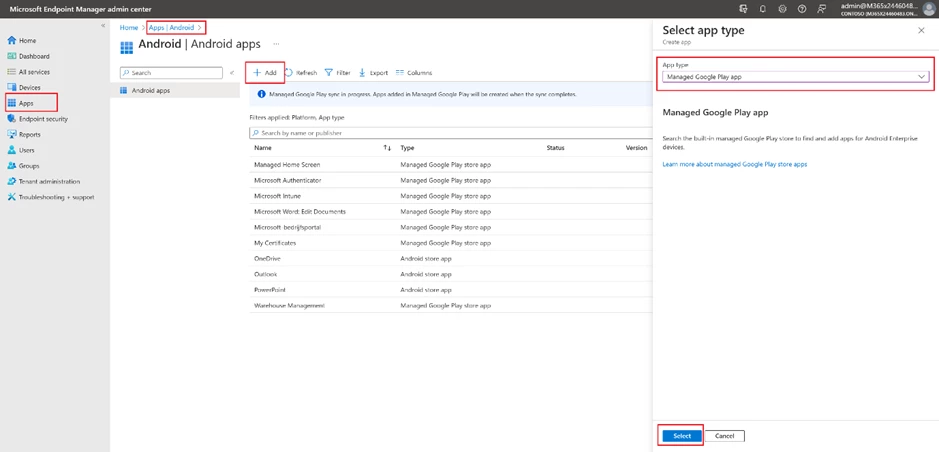
Task: Open the Filter option in the toolbar
Action: (x=338, y=72)
